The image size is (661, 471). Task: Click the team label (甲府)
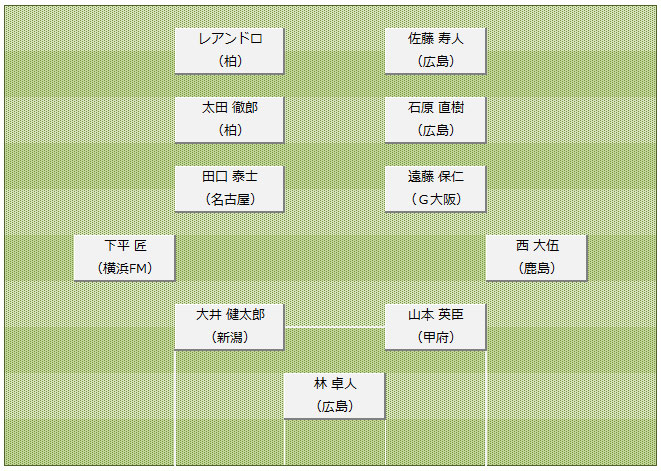pos(436,337)
